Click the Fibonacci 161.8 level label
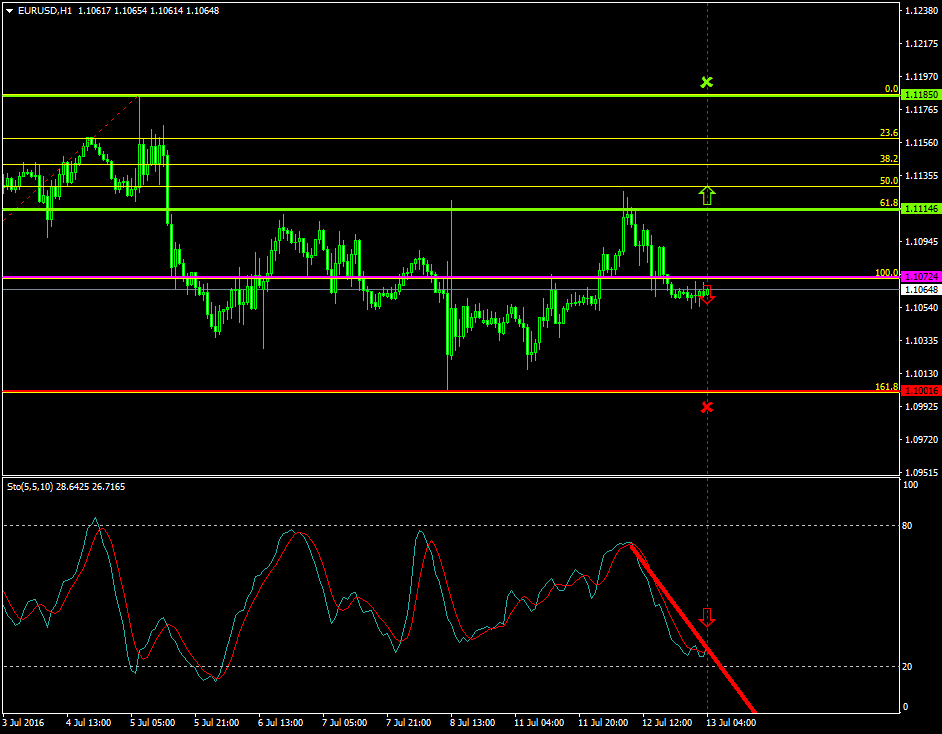942x734 pixels. tap(886, 386)
